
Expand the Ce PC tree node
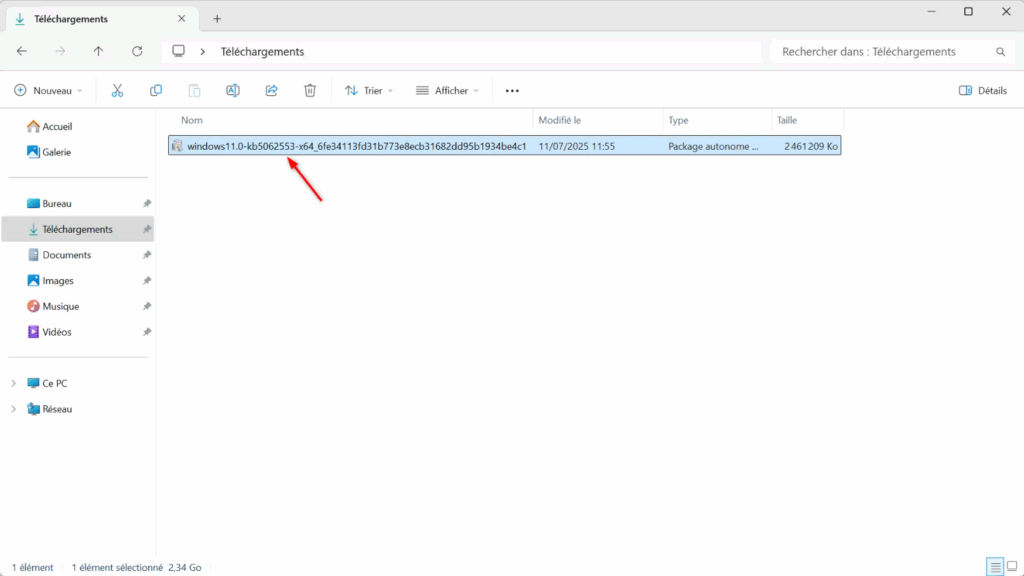click(13, 383)
